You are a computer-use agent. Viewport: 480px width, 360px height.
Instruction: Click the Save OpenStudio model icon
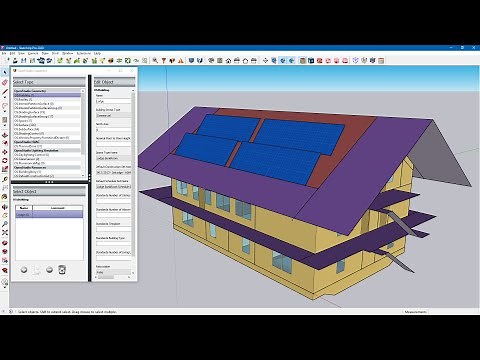click(24, 60)
